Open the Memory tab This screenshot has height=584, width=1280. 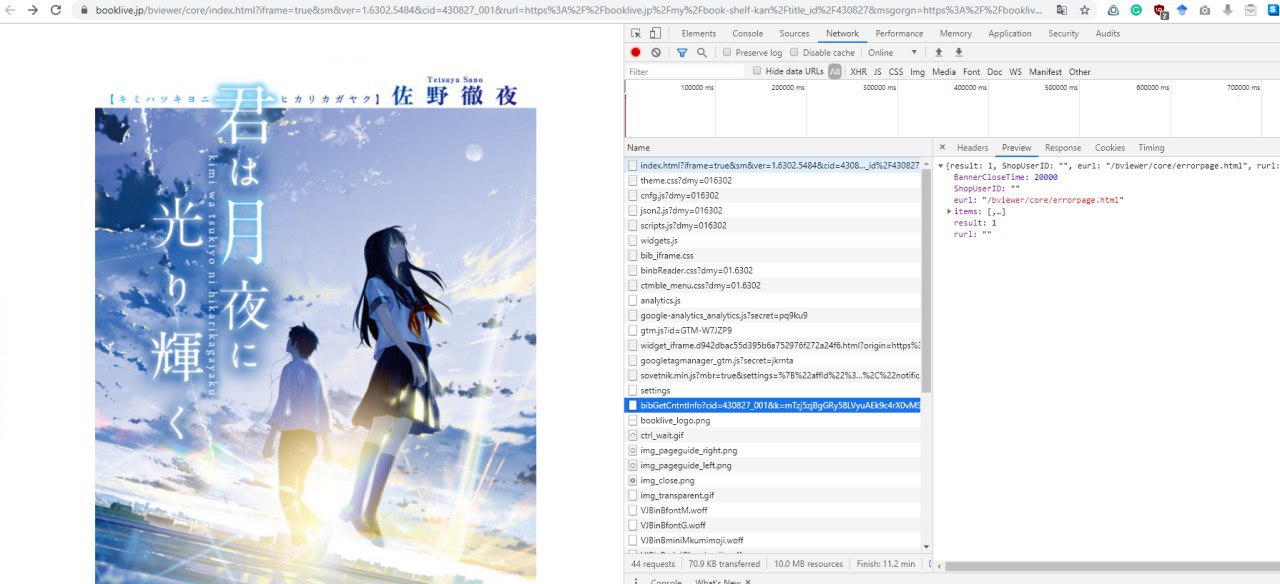click(x=955, y=33)
